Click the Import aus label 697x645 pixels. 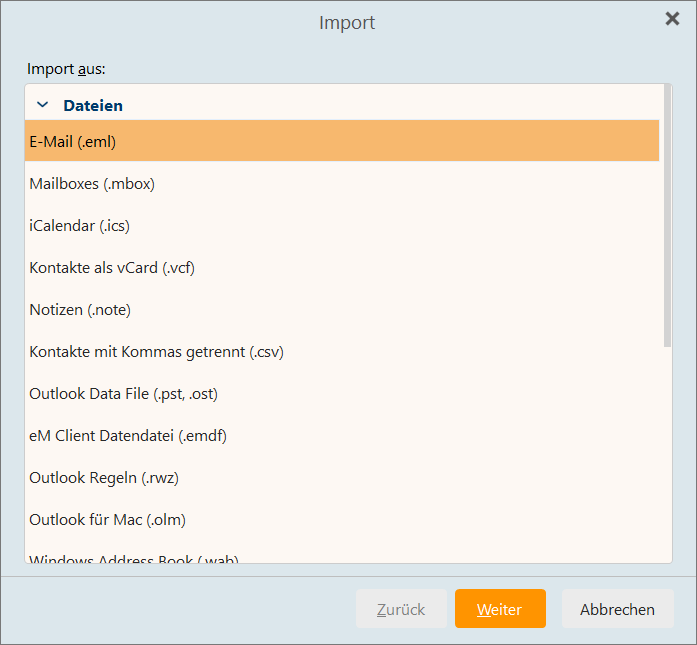pyautogui.click(x=66, y=69)
